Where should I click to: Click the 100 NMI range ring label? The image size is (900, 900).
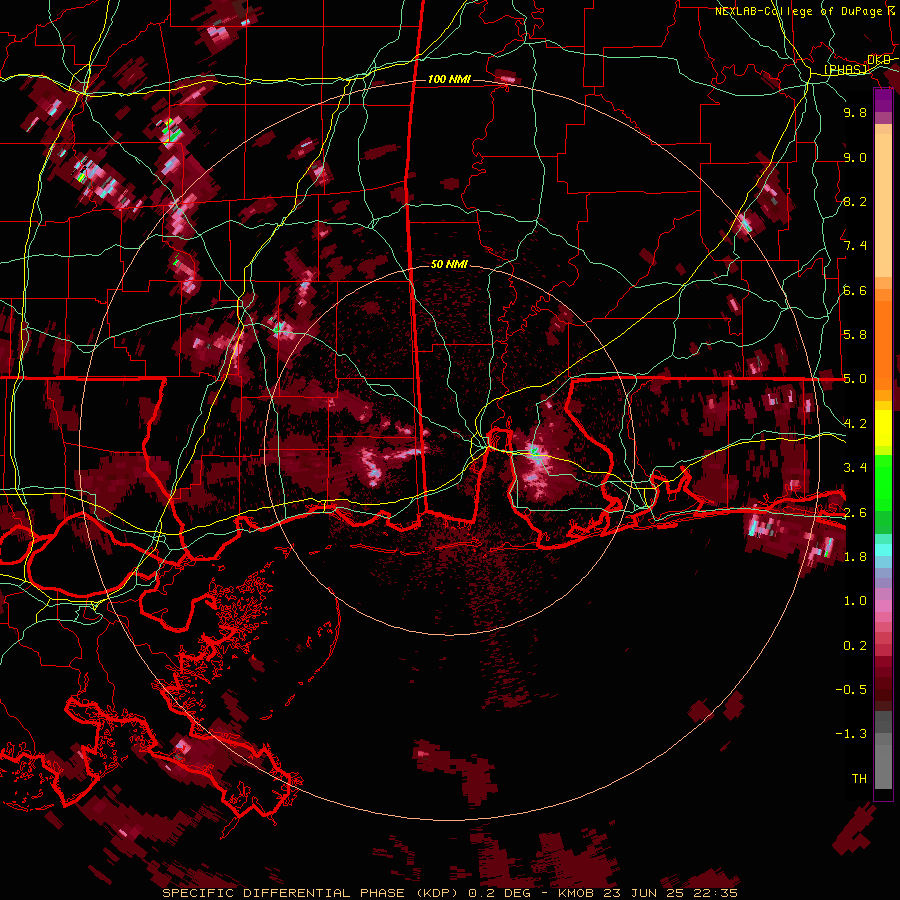[449, 79]
